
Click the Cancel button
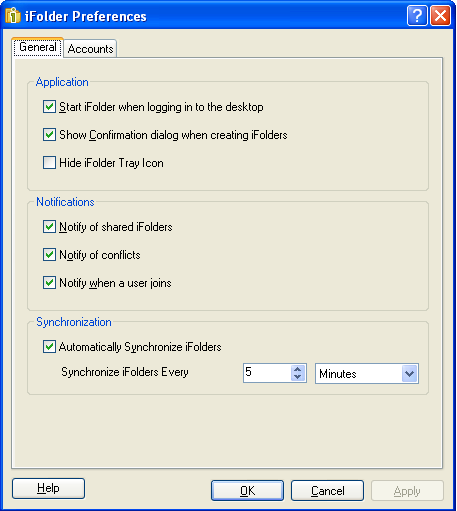point(327,491)
